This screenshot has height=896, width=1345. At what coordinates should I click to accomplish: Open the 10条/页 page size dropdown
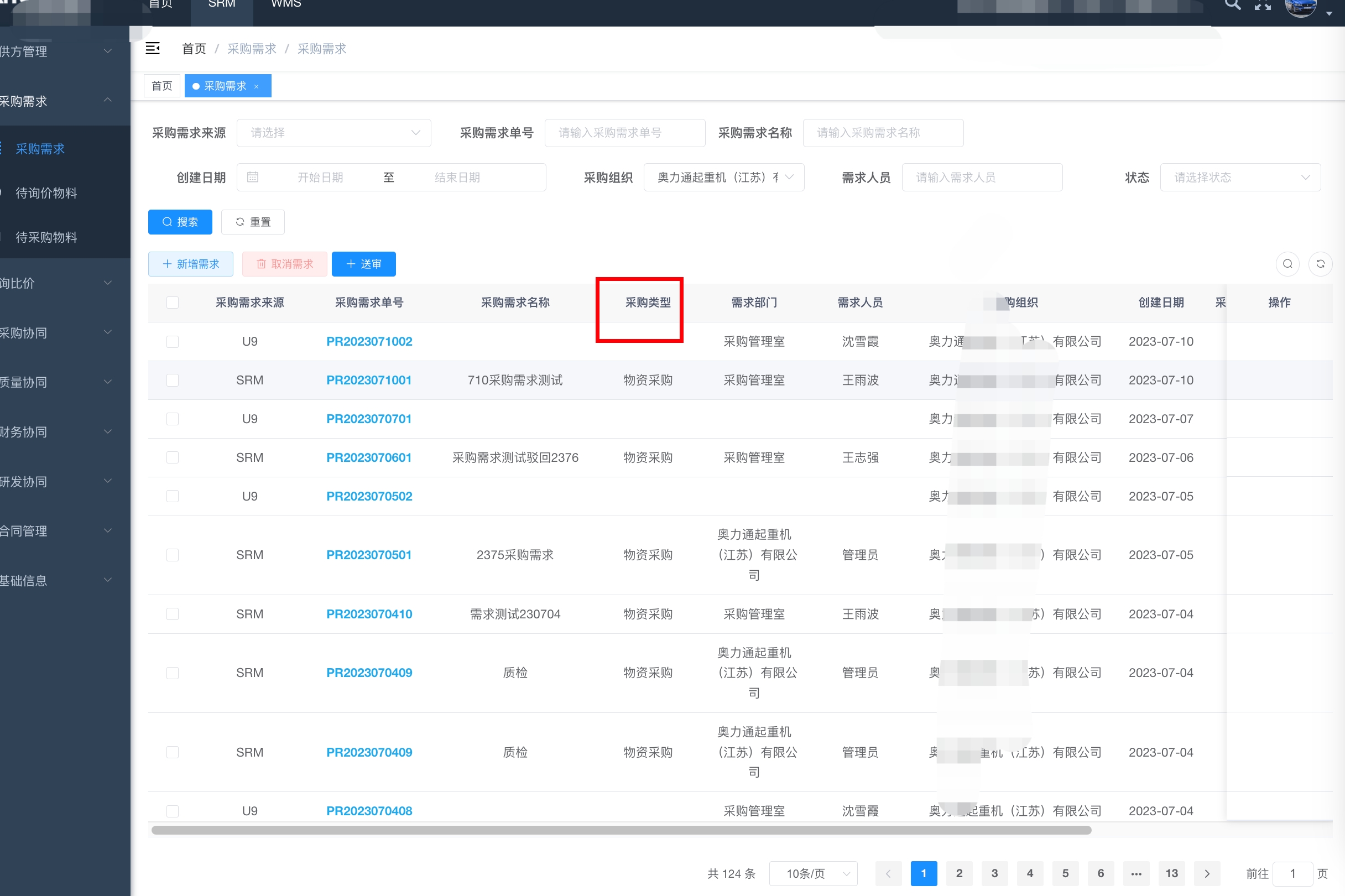[813, 873]
